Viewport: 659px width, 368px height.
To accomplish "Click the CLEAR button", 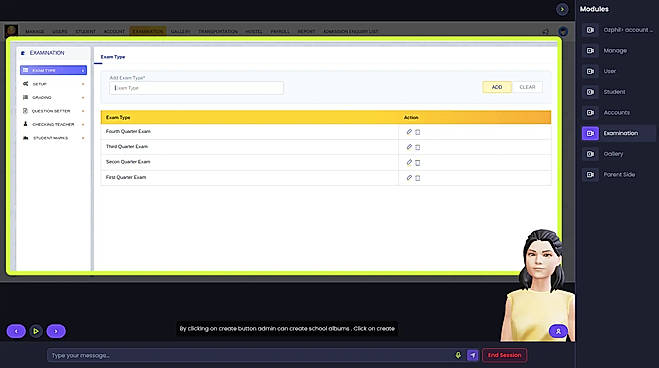I will tap(527, 87).
